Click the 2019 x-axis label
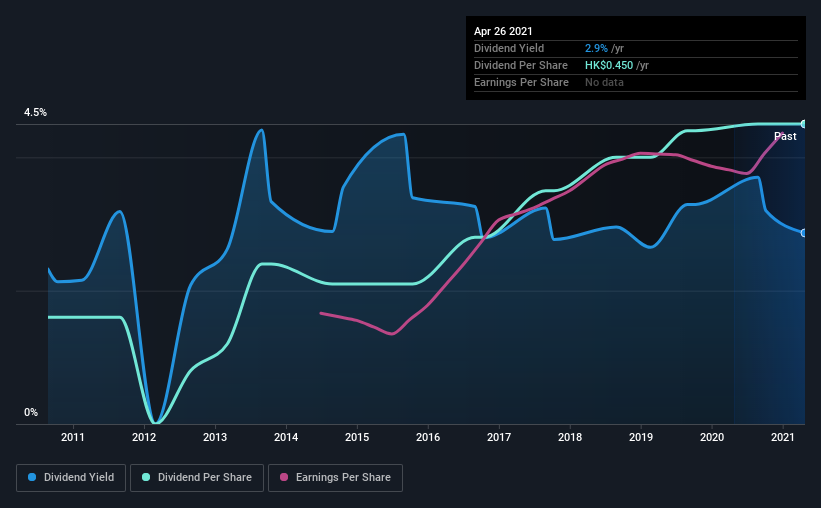This screenshot has height=508, width=821. 641,437
